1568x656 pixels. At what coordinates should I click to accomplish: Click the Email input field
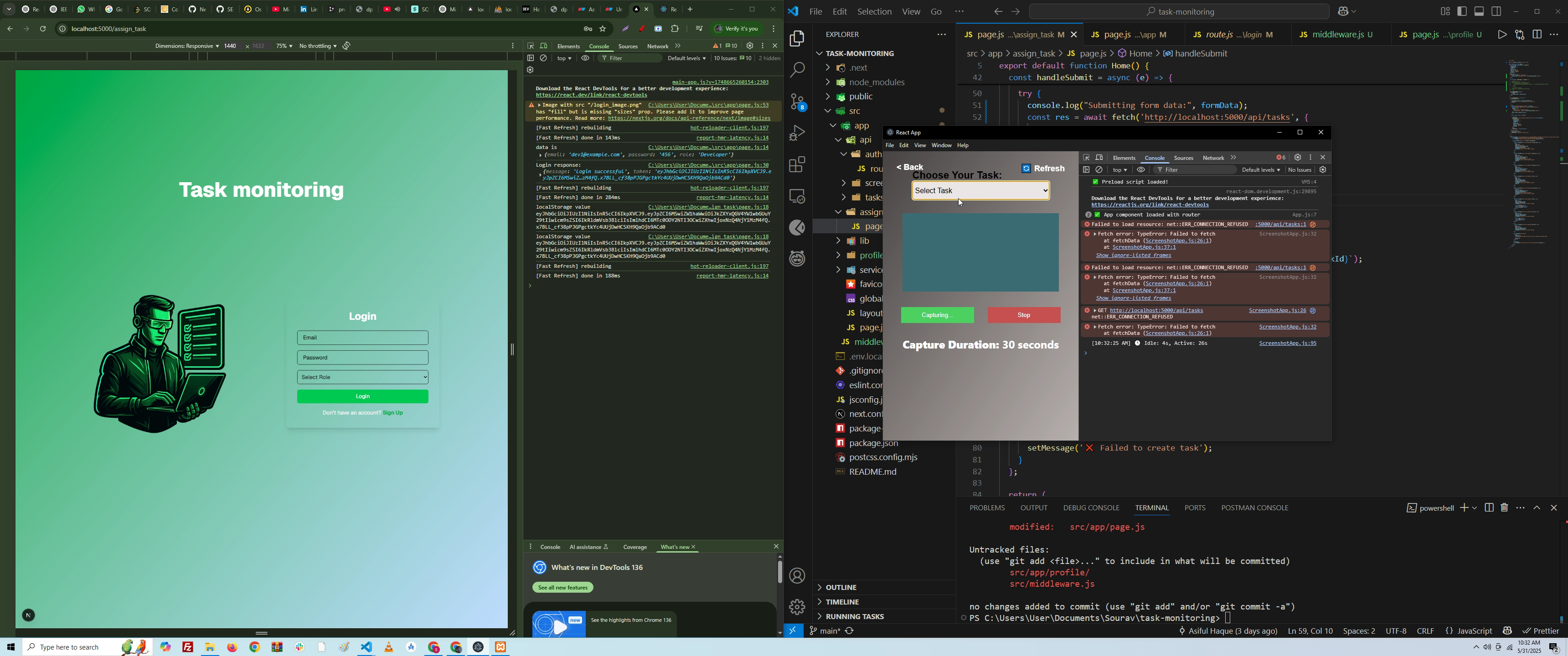point(363,338)
